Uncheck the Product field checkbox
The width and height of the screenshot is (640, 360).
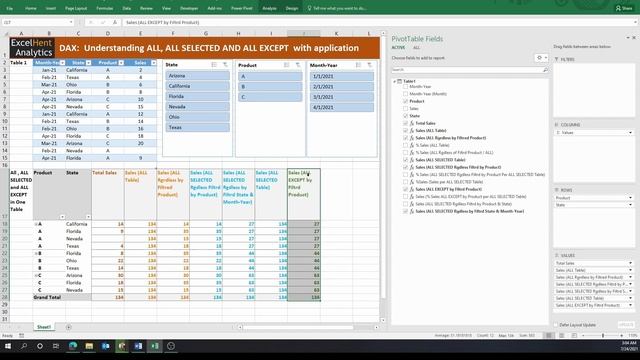coord(405,101)
